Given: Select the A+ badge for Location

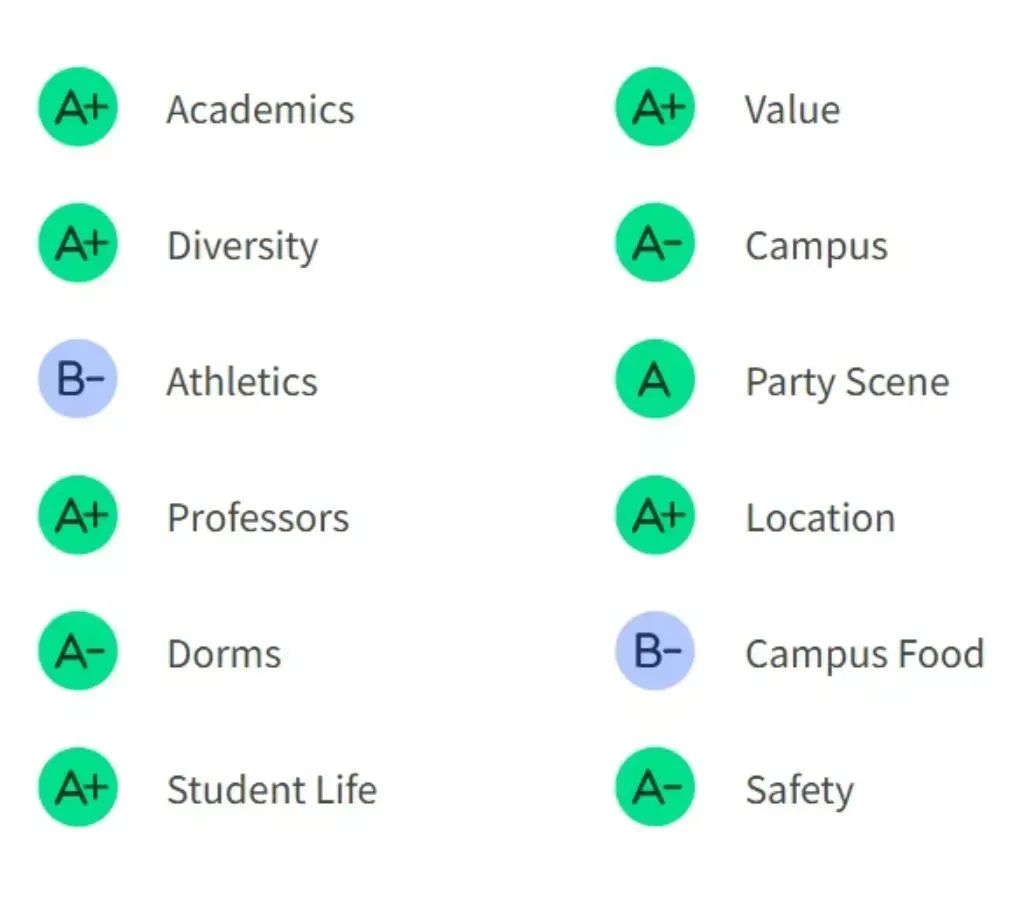Looking at the screenshot, I should click(x=655, y=515).
